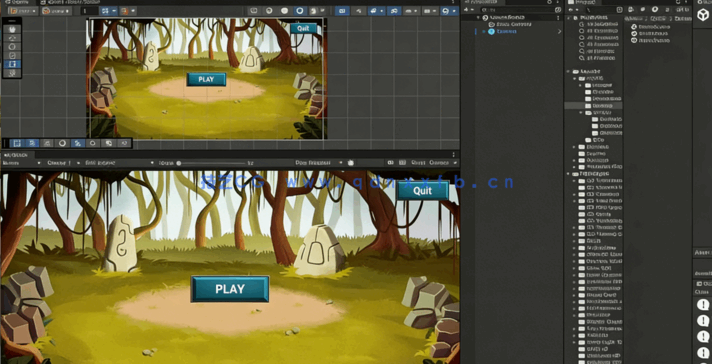Select the Move tool in Scene tools

[12, 38]
